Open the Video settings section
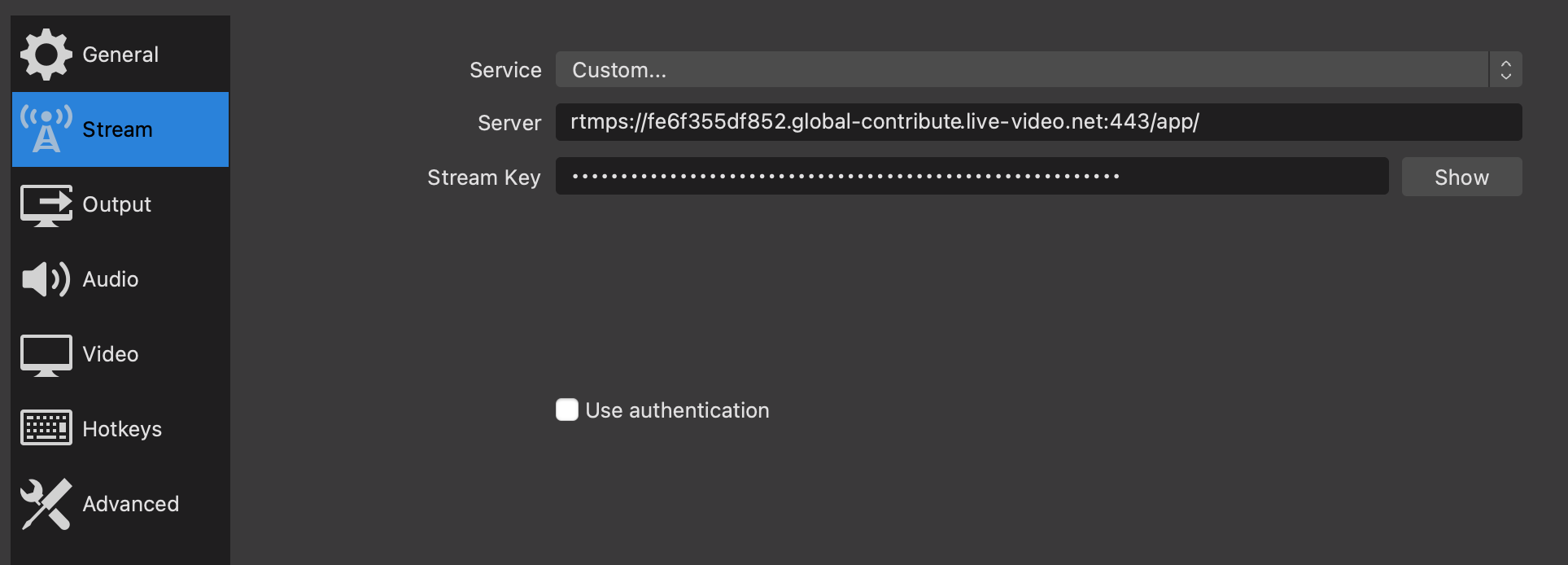Viewport: 1568px width, 565px height. click(120, 354)
